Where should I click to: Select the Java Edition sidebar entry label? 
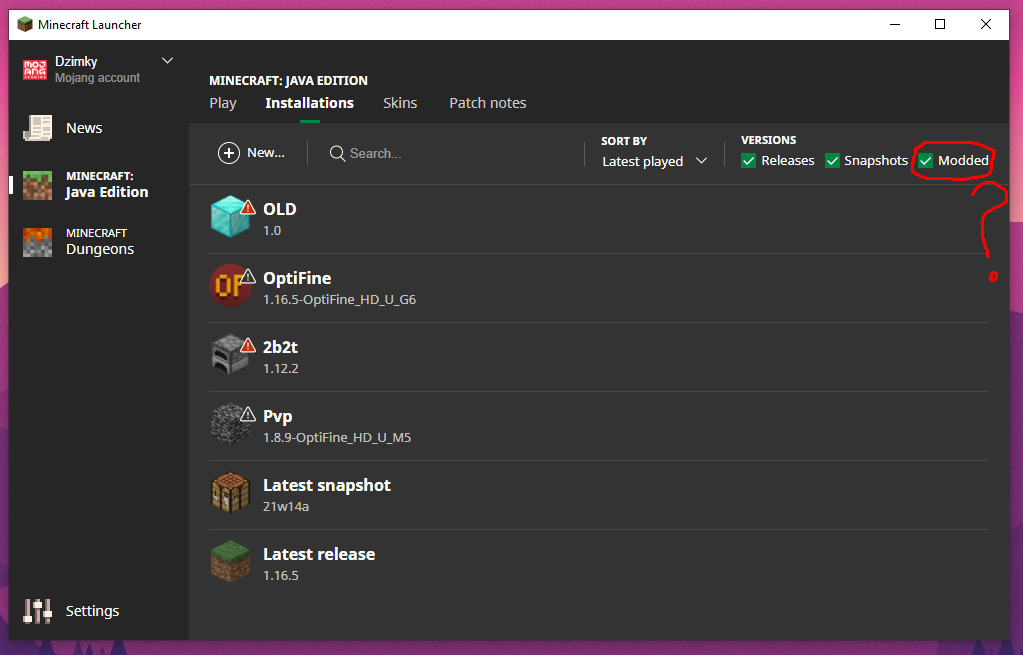pyautogui.click(x=107, y=192)
